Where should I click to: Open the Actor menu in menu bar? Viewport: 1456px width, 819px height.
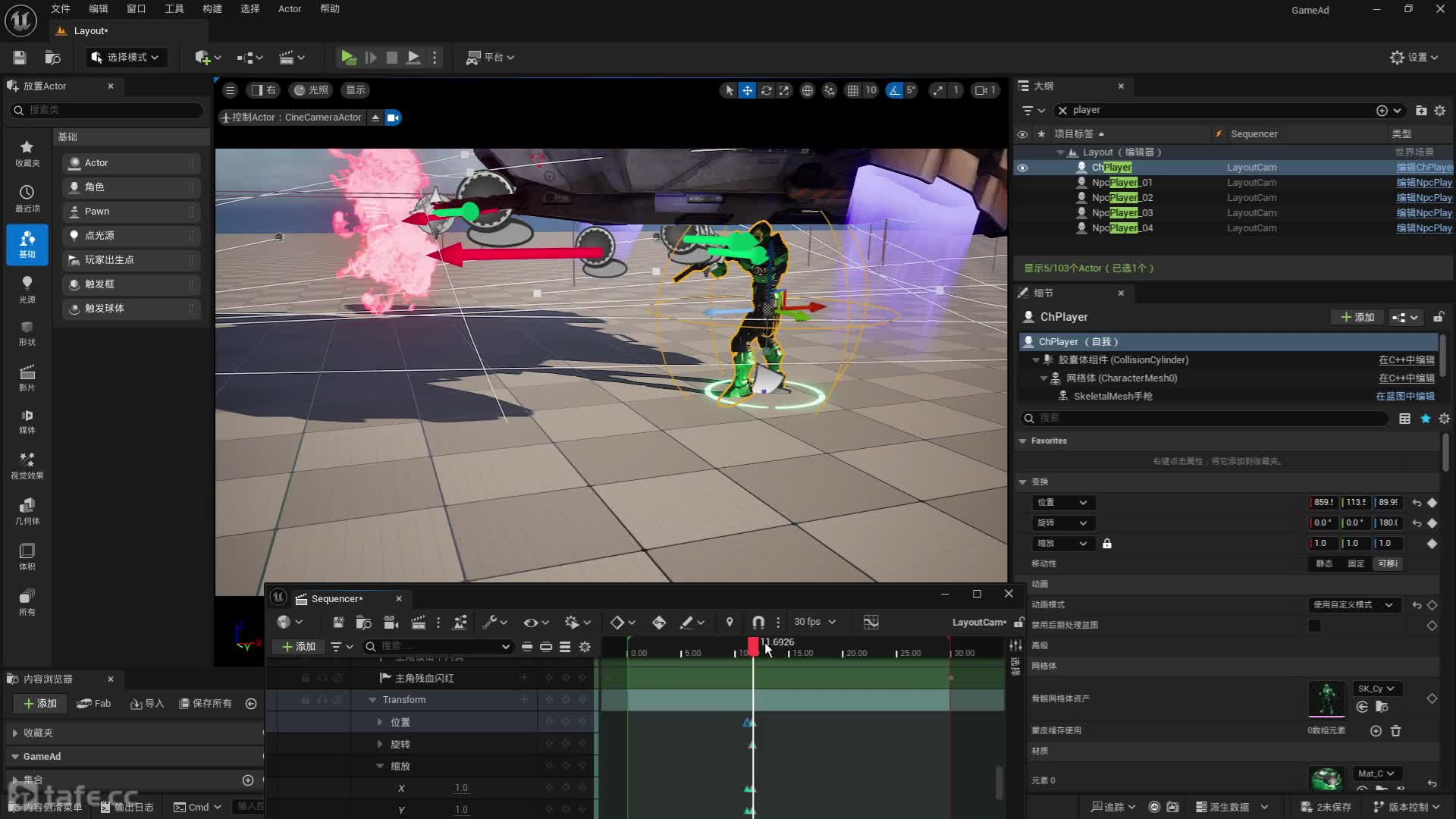click(x=289, y=9)
